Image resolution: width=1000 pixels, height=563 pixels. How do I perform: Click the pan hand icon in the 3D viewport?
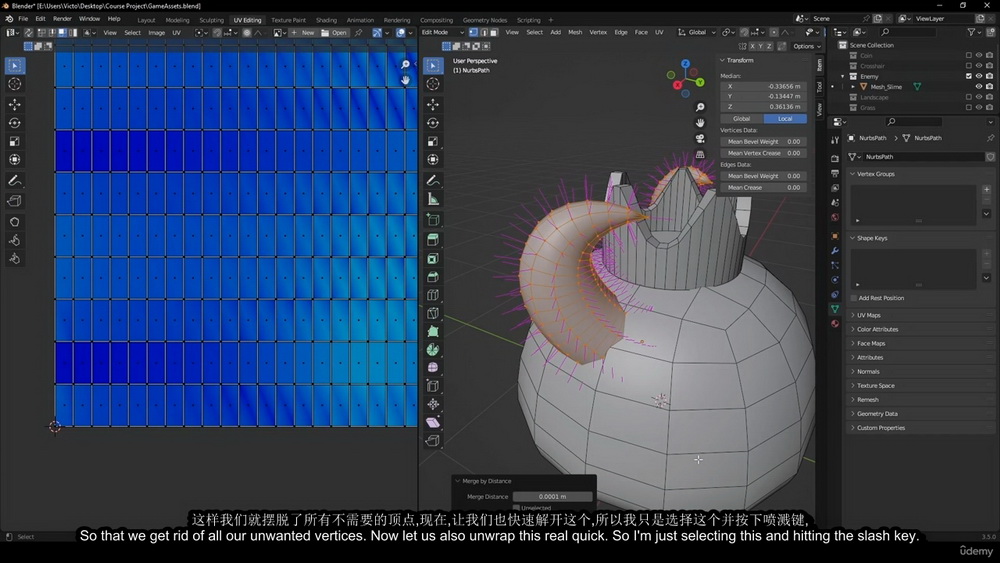(x=700, y=122)
